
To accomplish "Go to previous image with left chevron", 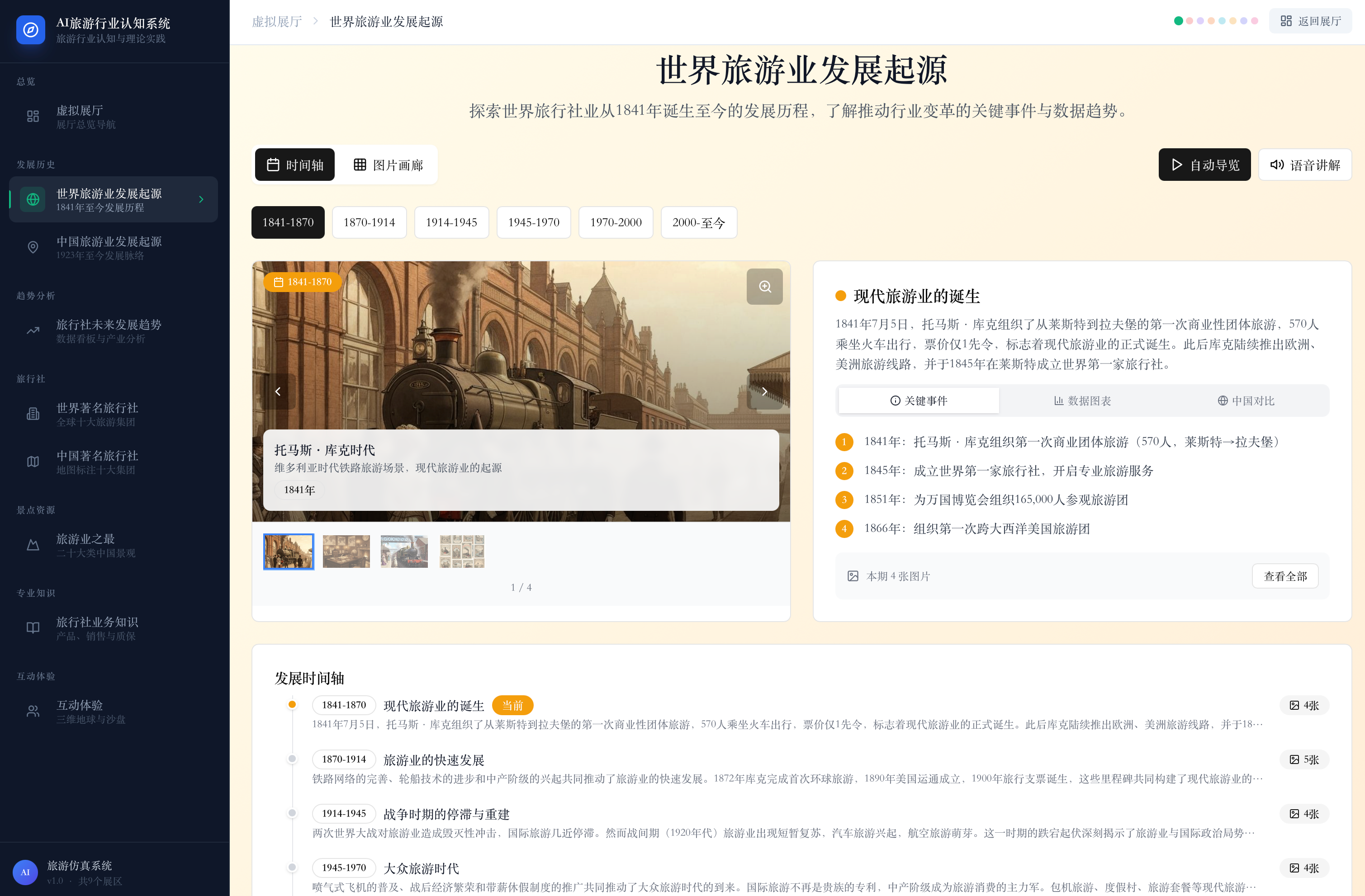I will [278, 391].
